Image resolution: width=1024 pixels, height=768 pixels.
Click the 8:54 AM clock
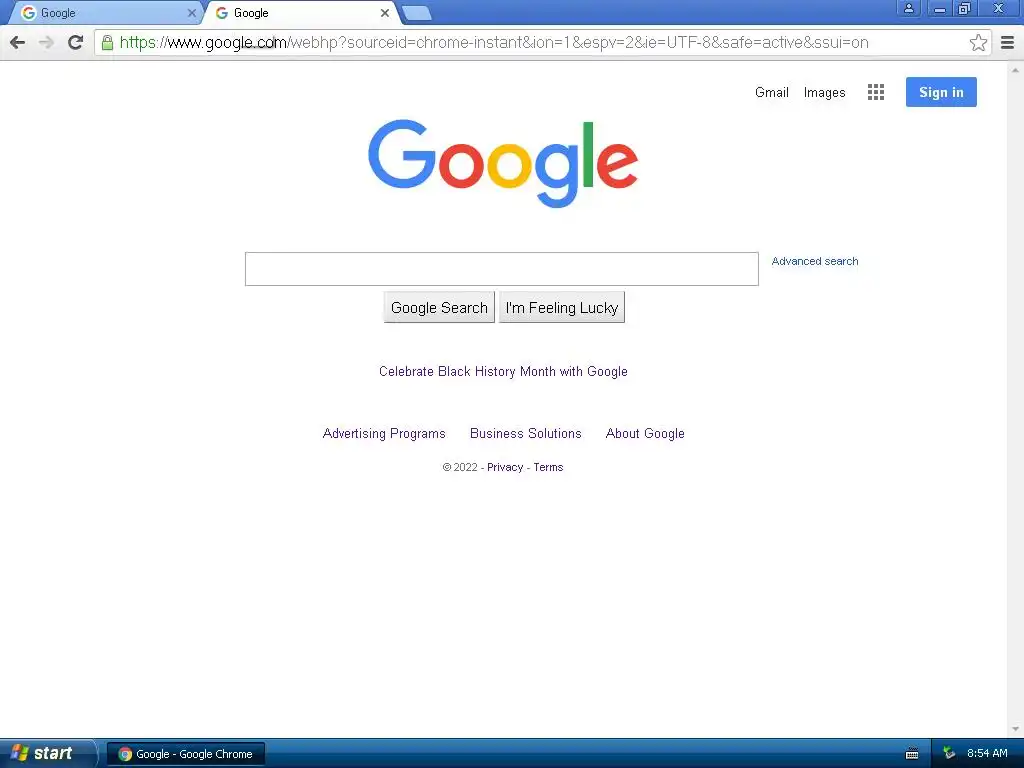point(987,754)
